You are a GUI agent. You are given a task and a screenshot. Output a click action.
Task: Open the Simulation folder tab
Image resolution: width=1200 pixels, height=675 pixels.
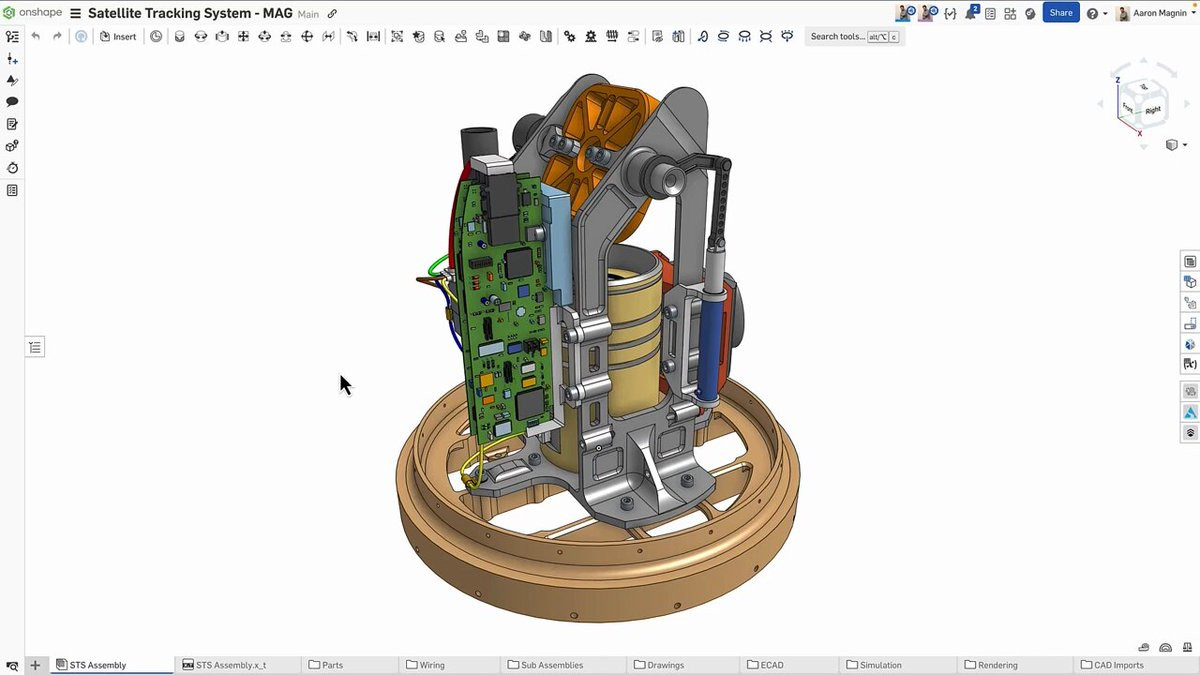(x=880, y=665)
